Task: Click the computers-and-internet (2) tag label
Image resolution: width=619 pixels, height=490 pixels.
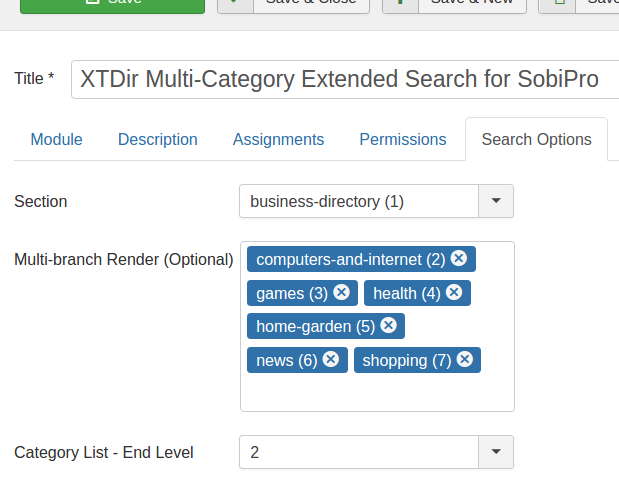Action: click(351, 260)
